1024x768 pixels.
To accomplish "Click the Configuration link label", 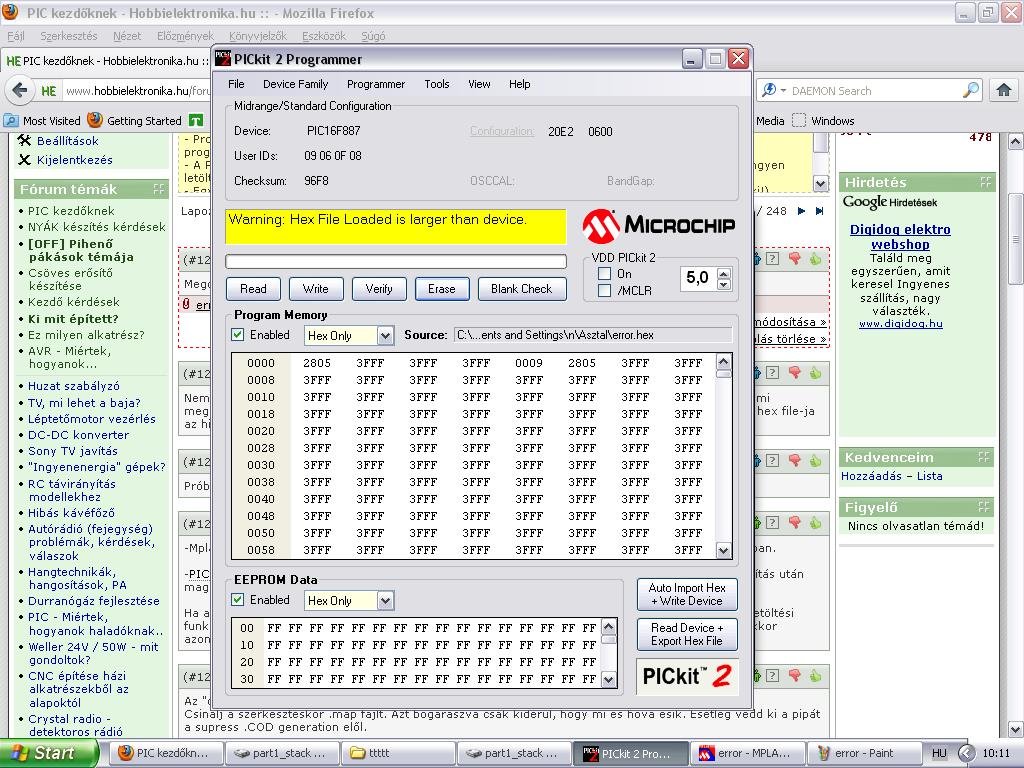I will point(502,131).
